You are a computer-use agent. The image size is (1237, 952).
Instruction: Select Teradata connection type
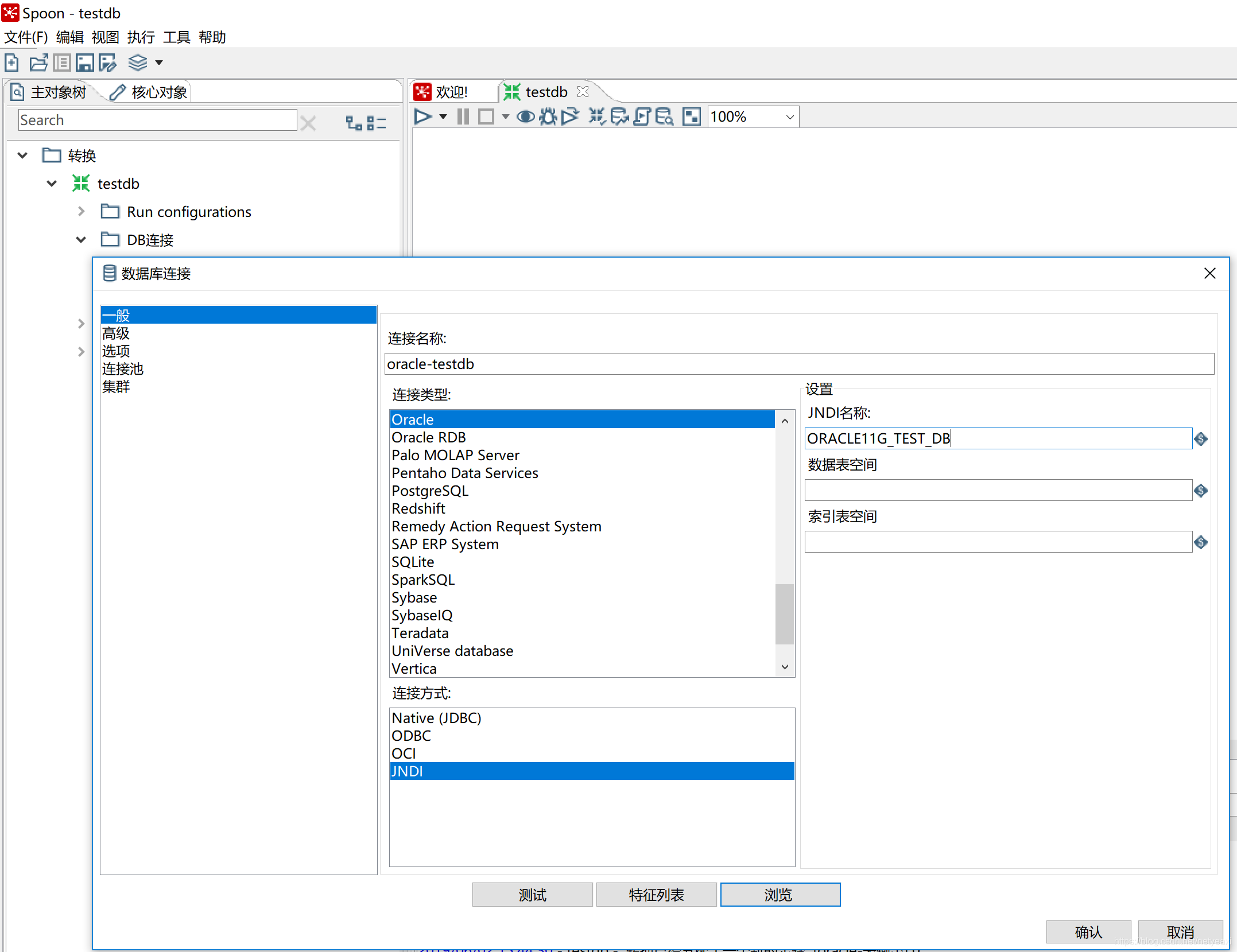coord(582,633)
